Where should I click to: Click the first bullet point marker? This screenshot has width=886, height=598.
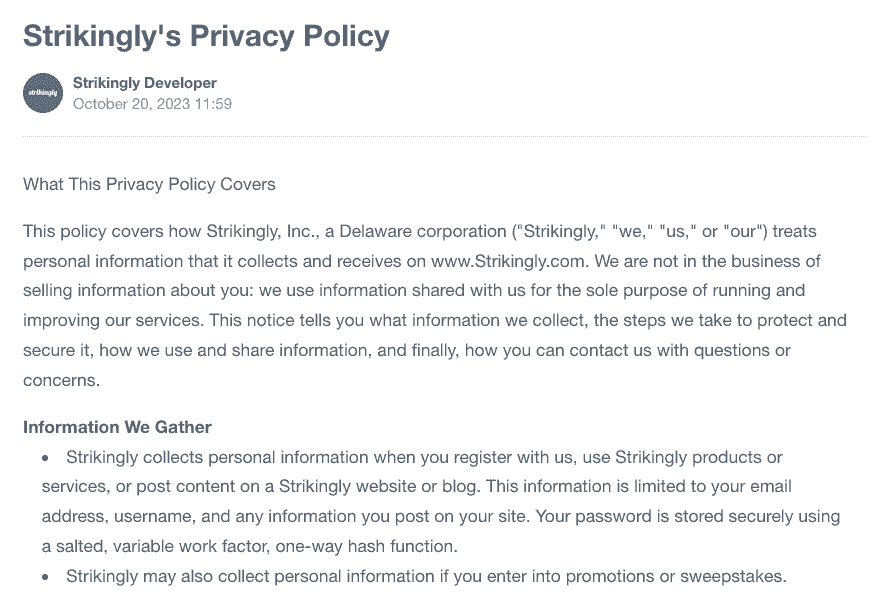[x=45, y=458]
